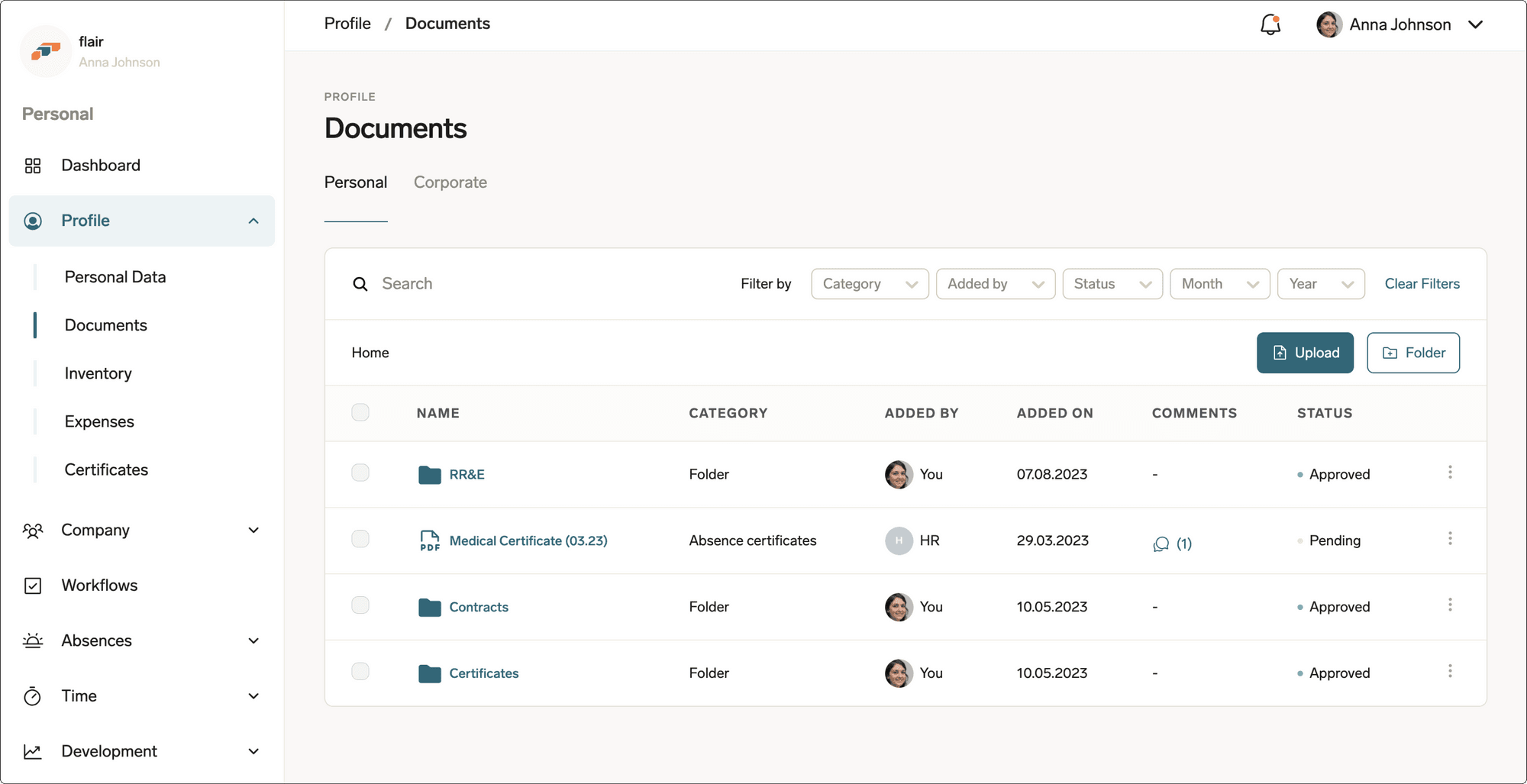Click the Time stopwatch icon
Viewport: 1527px width, 784px height.
point(33,696)
